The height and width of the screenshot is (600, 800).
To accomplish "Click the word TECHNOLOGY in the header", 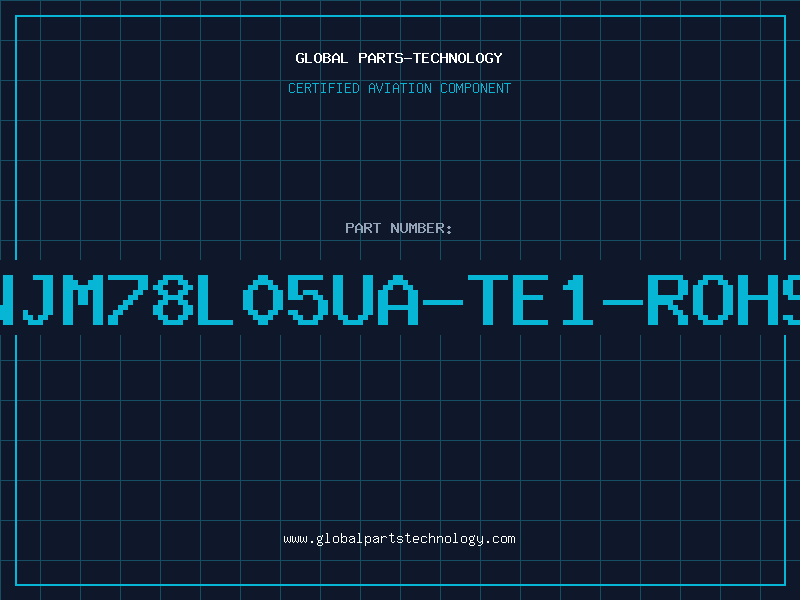I will coord(458,58).
